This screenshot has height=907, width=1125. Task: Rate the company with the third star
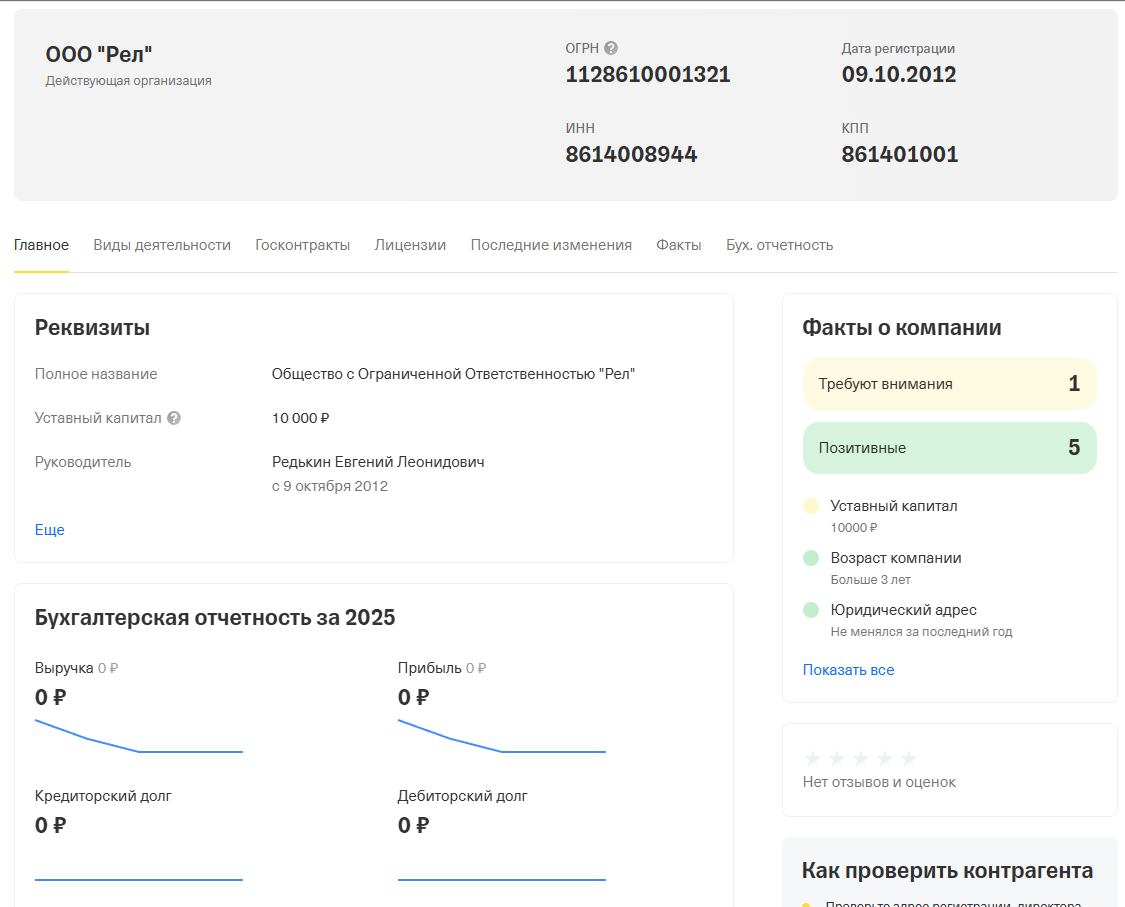pos(861,758)
